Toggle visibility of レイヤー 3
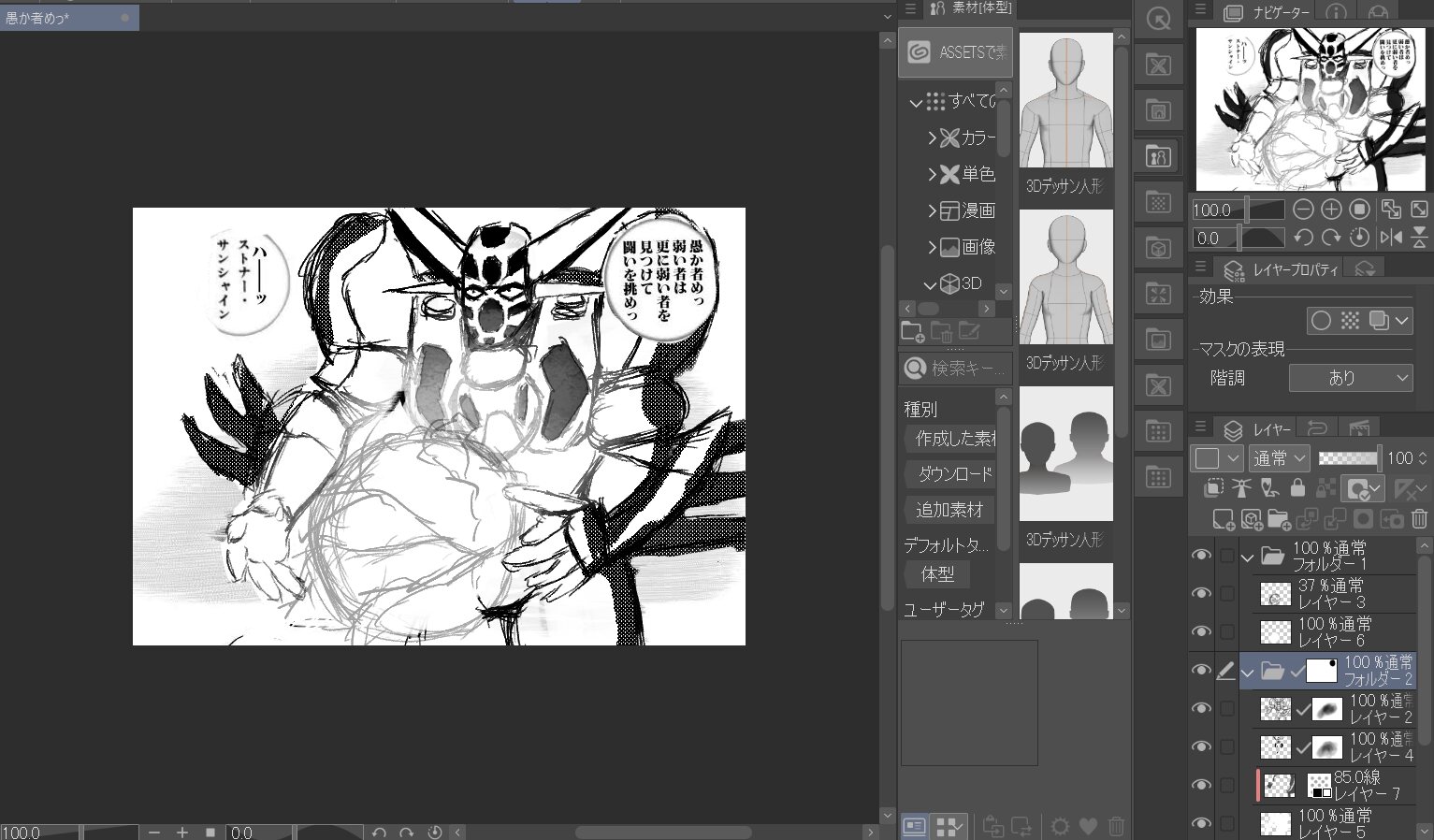This screenshot has width=1434, height=840. [x=1201, y=594]
